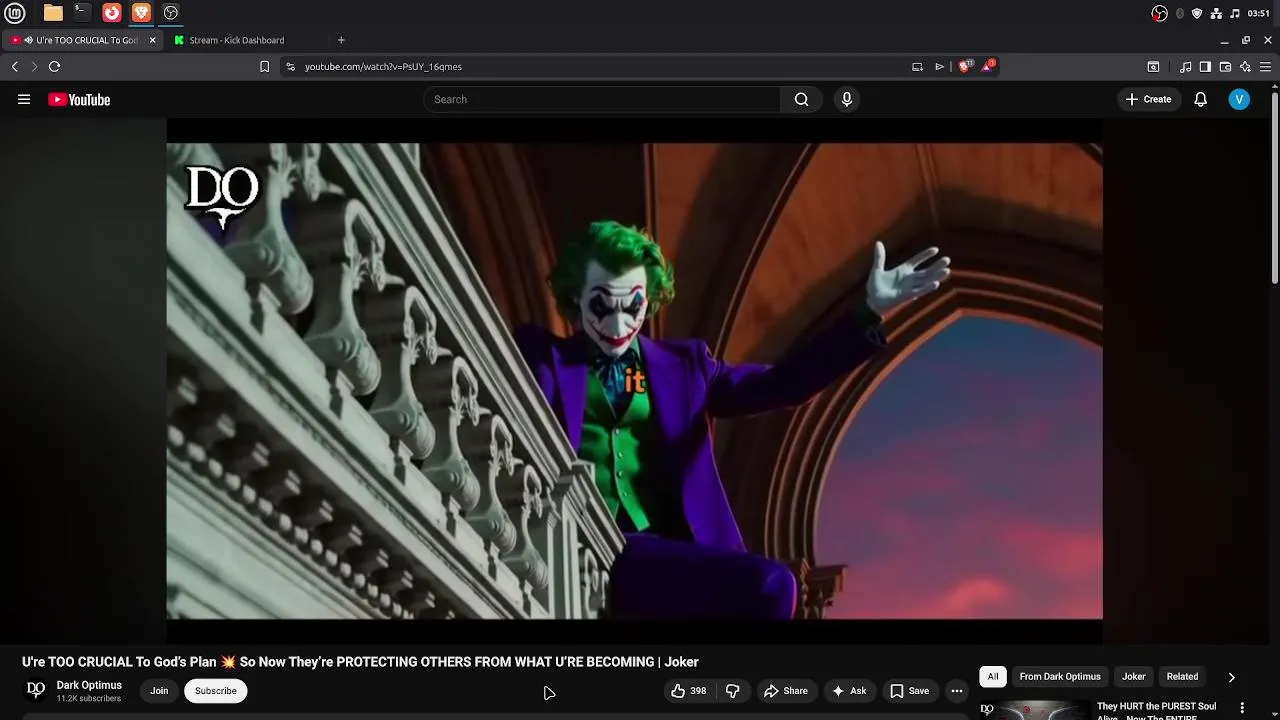The width and height of the screenshot is (1280, 720).
Task: Go to the YouTube home logo
Action: pyautogui.click(x=79, y=99)
